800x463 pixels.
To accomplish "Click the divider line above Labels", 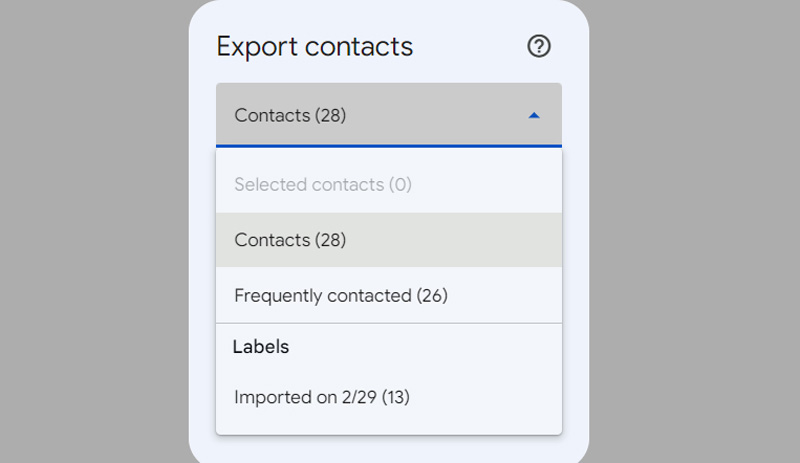I will point(389,323).
